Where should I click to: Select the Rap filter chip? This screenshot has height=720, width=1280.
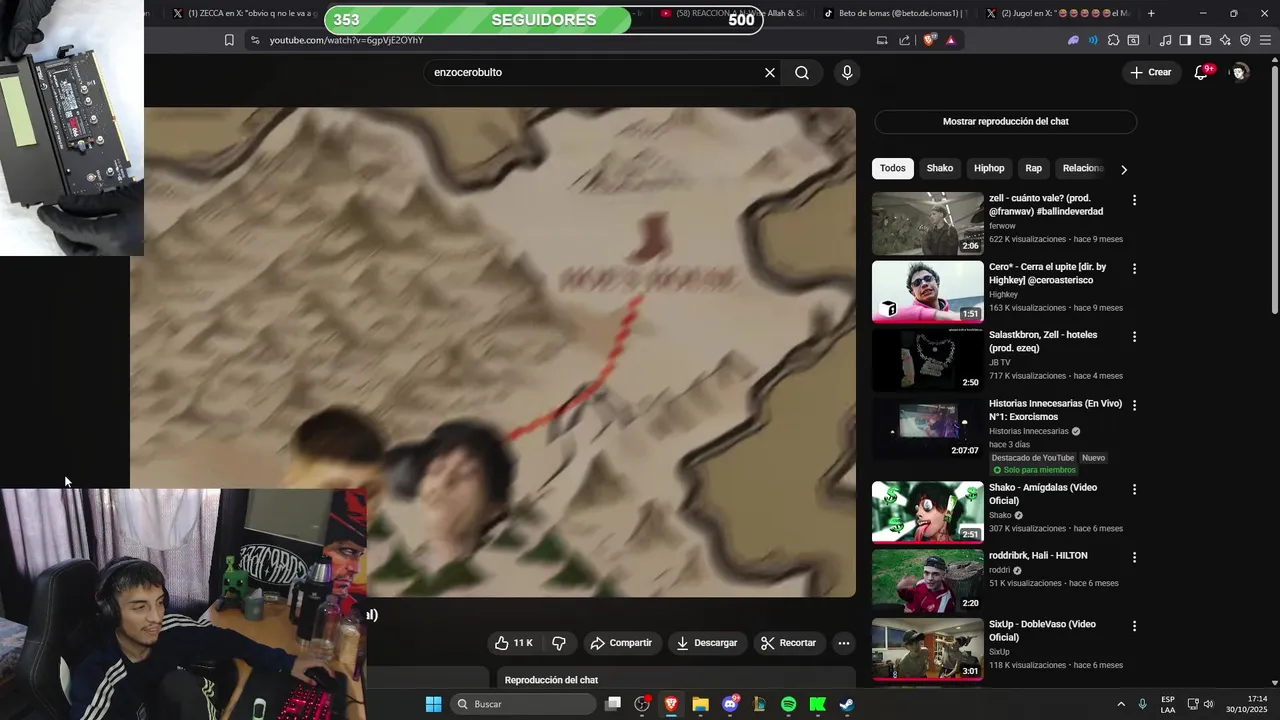click(x=1034, y=168)
